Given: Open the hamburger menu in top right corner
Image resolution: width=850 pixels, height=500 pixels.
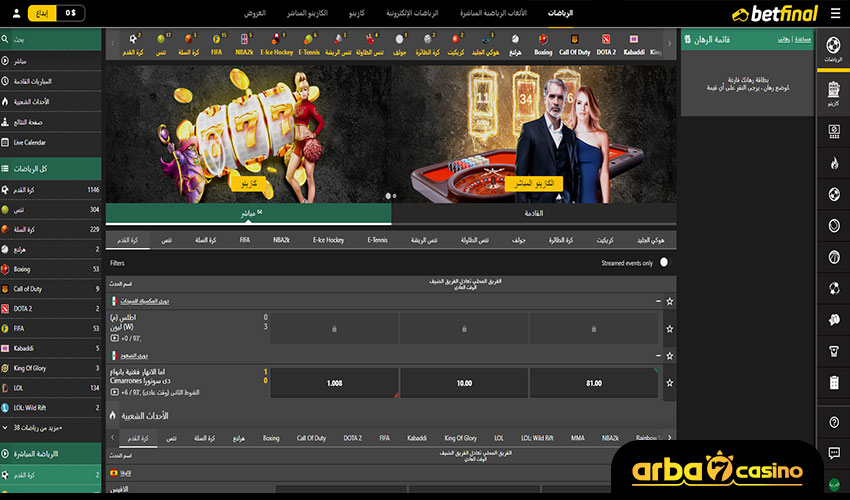Looking at the screenshot, I should [835, 13].
